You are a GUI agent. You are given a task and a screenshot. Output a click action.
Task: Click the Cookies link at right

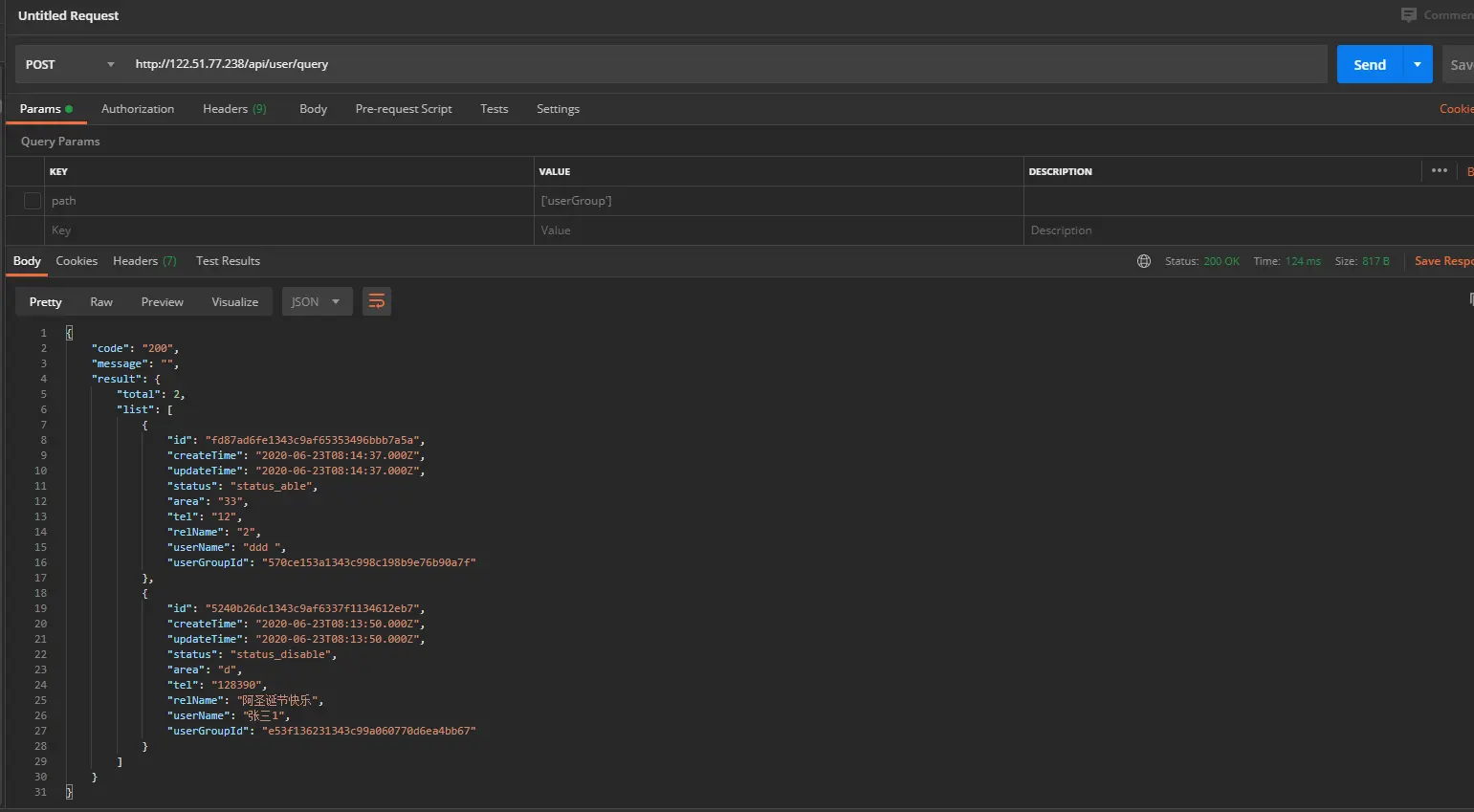point(1456,109)
